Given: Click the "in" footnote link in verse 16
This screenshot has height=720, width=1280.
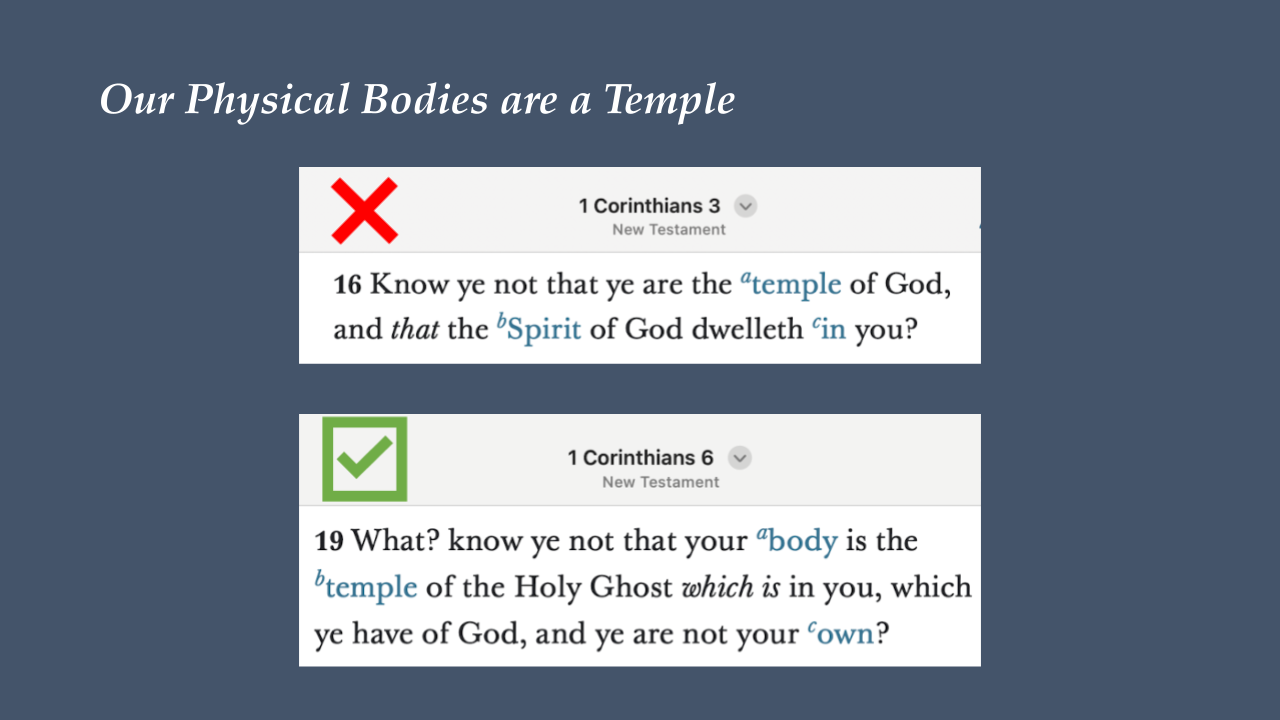Looking at the screenshot, I should point(832,329).
